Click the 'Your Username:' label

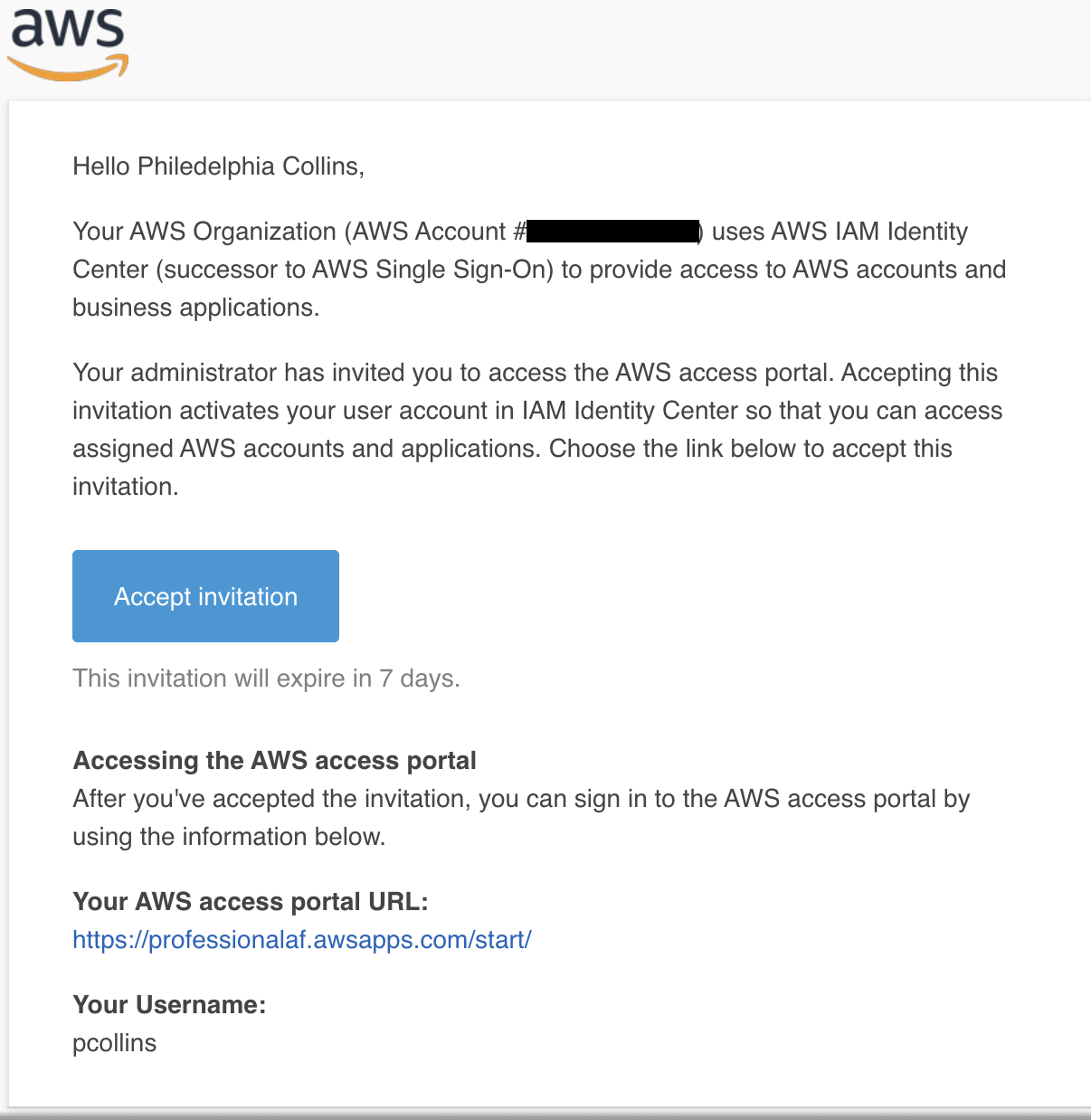[x=169, y=1004]
